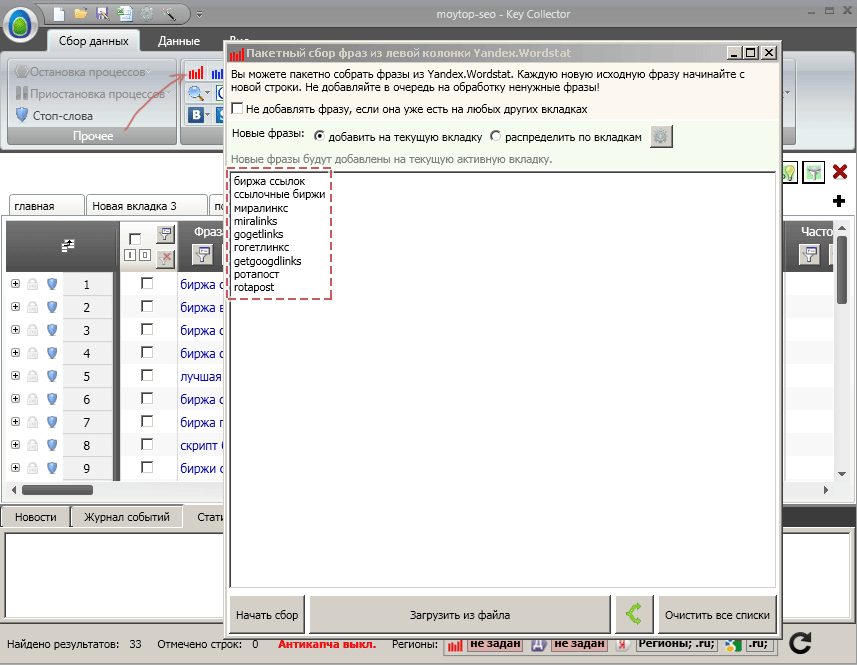The width and height of the screenshot is (857, 665).
Task: Check the checkbox for row 3
Action: click(x=147, y=329)
